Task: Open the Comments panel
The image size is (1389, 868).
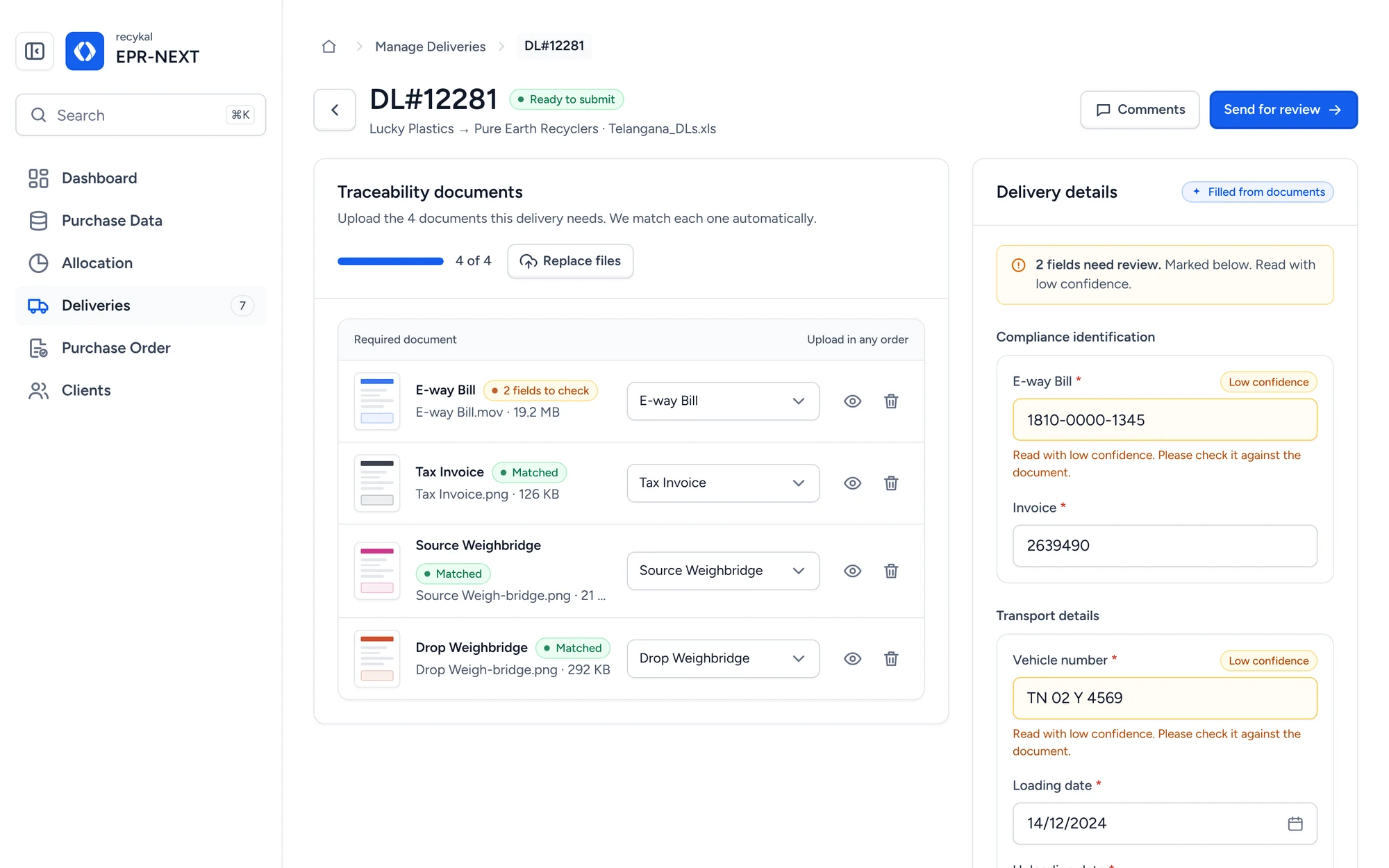Action: (x=1140, y=110)
